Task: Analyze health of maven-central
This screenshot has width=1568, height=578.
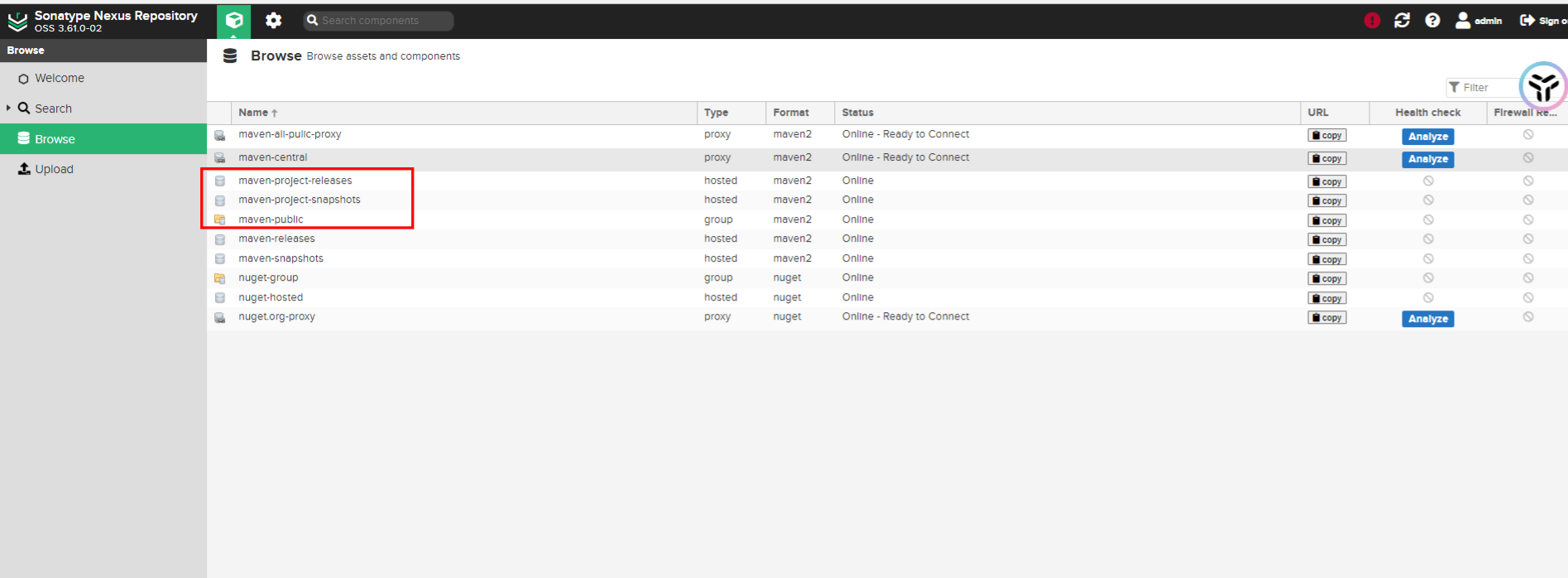Action: (x=1427, y=159)
